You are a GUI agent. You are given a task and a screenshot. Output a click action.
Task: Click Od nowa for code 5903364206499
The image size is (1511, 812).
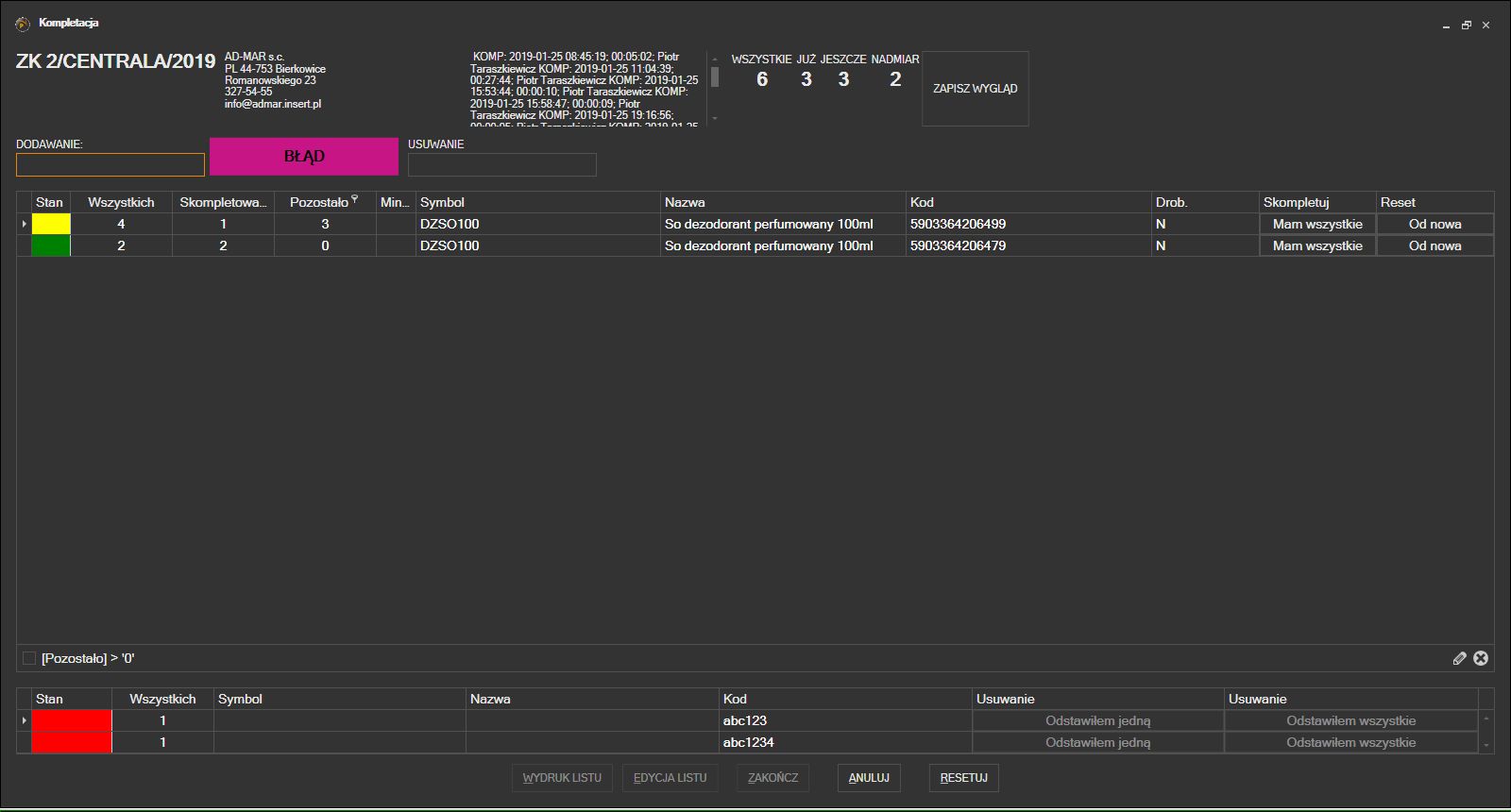click(1435, 224)
